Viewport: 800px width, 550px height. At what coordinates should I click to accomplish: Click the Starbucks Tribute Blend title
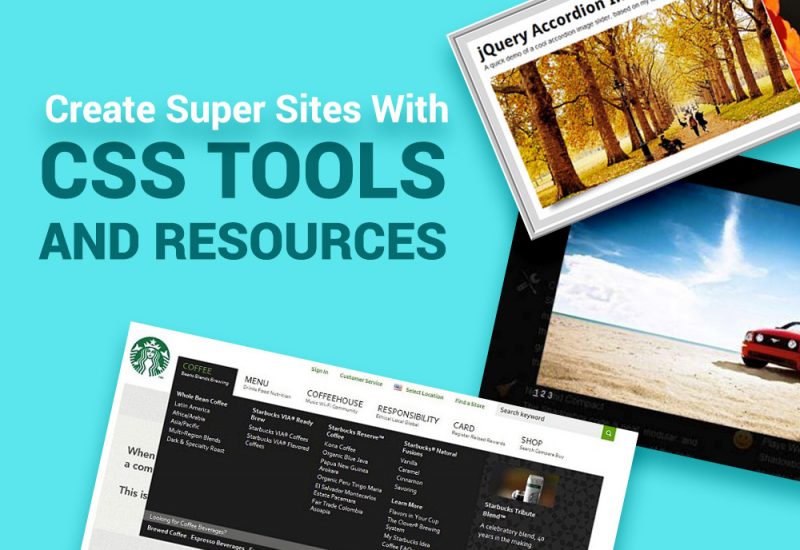click(509, 511)
